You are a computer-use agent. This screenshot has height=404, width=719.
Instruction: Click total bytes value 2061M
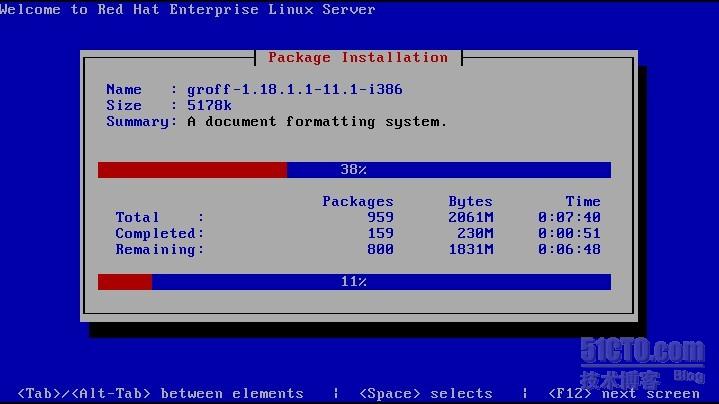(471, 217)
